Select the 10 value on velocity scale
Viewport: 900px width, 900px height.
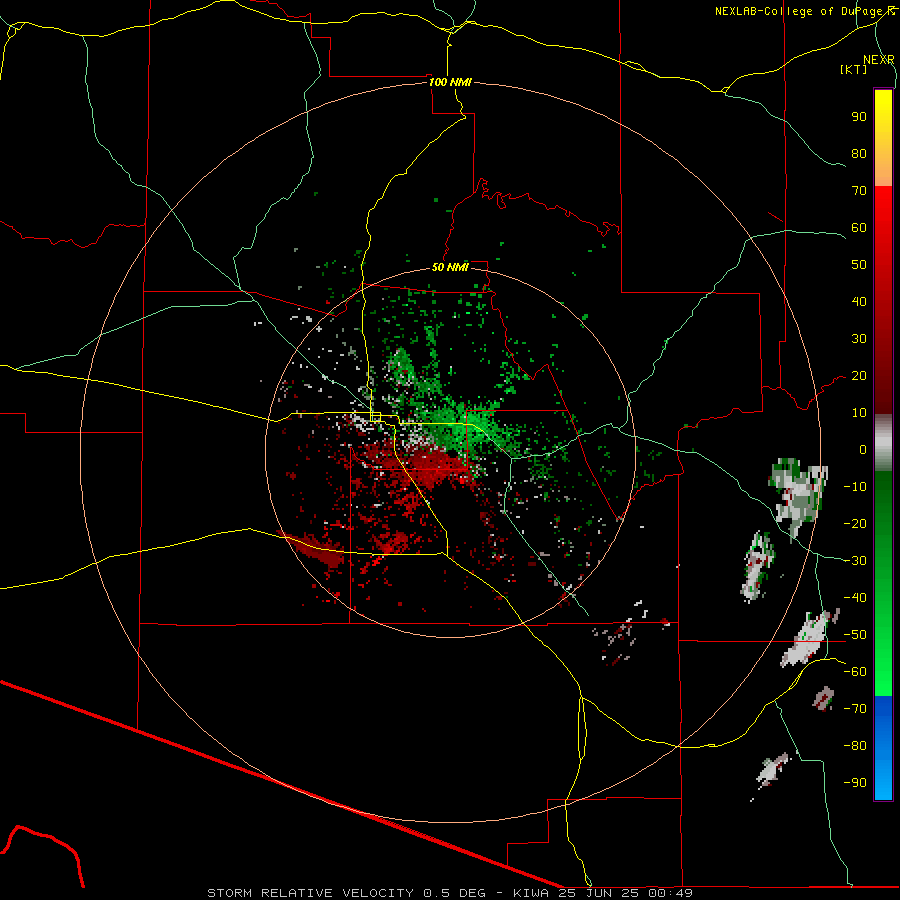859,413
